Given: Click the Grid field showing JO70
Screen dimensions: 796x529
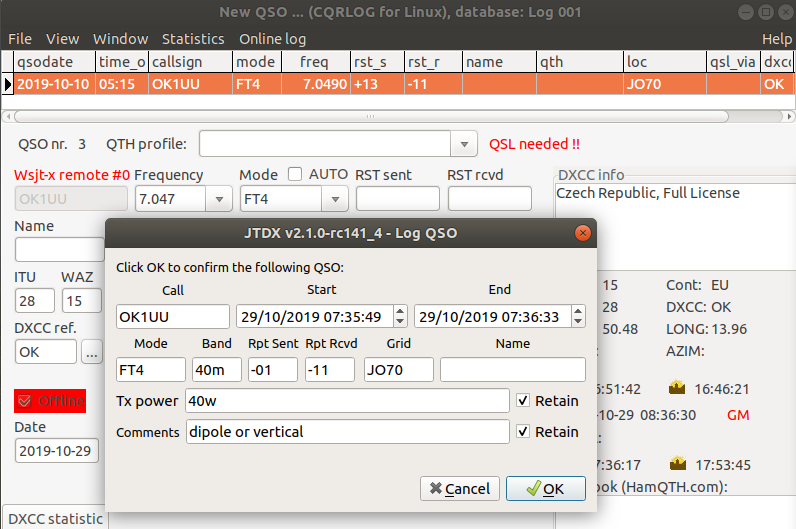Looking at the screenshot, I should (399, 370).
